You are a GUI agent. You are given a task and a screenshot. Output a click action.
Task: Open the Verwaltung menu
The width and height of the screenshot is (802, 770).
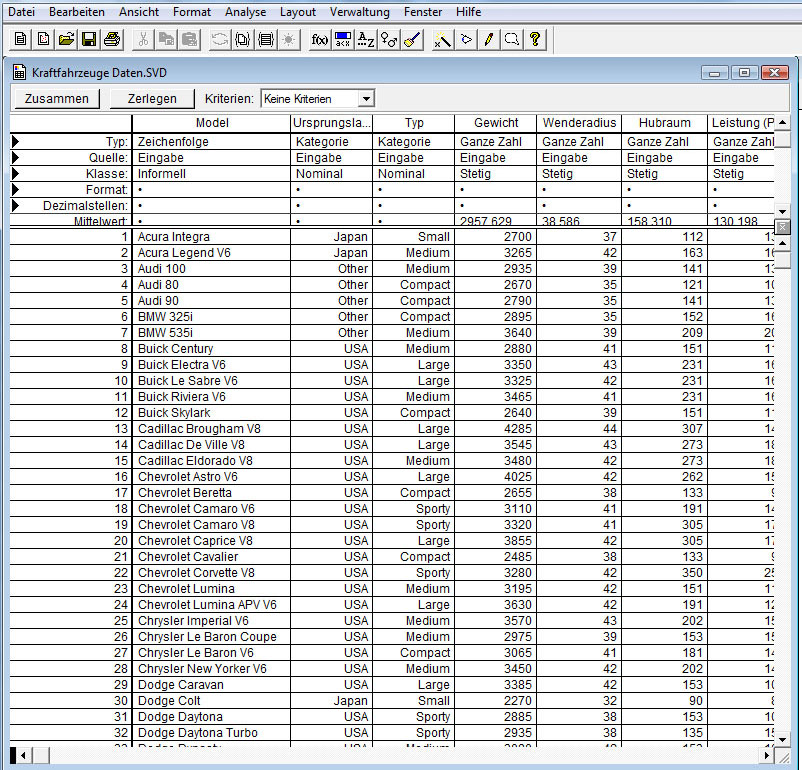pyautogui.click(x=360, y=12)
